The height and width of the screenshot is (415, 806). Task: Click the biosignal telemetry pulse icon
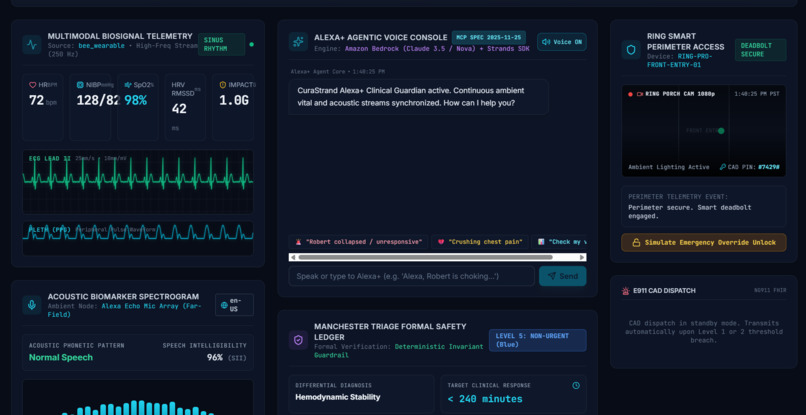pos(32,45)
